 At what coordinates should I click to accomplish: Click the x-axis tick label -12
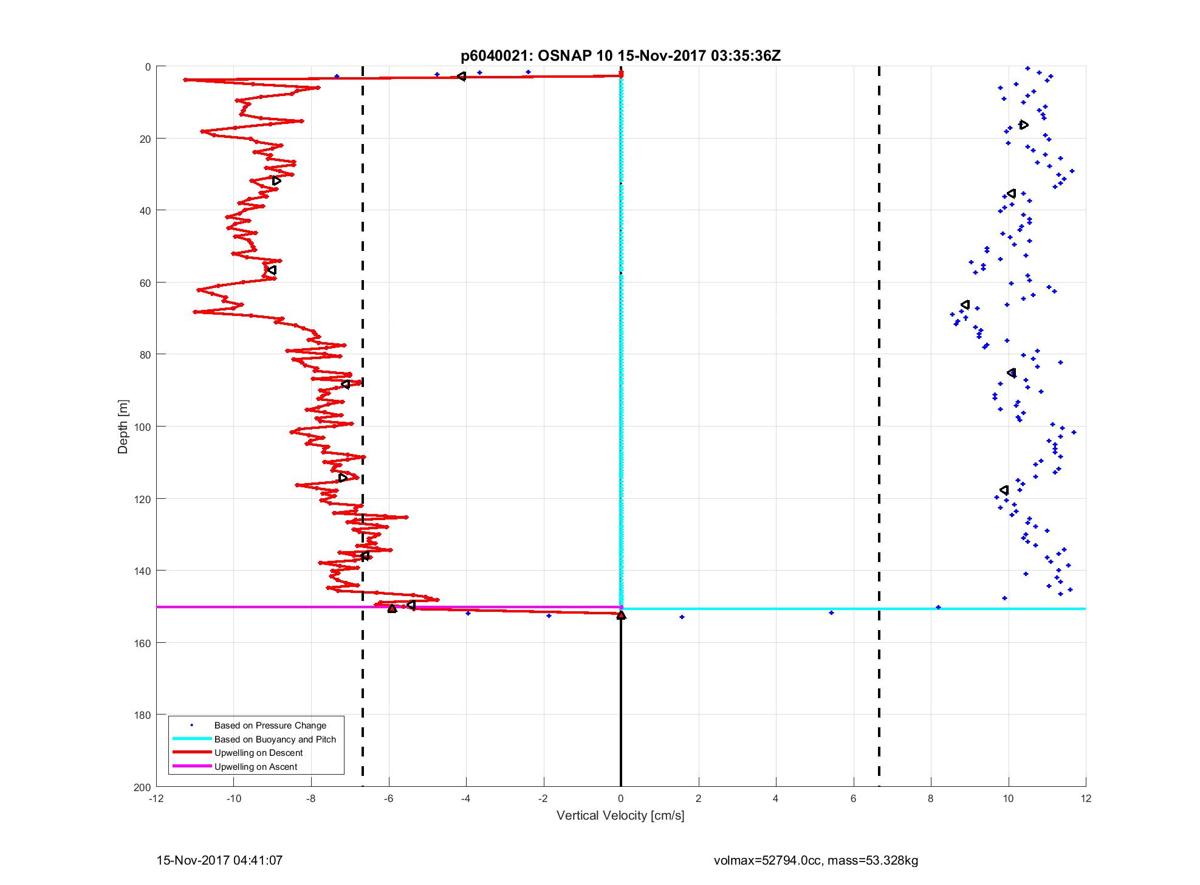pyautogui.click(x=156, y=799)
